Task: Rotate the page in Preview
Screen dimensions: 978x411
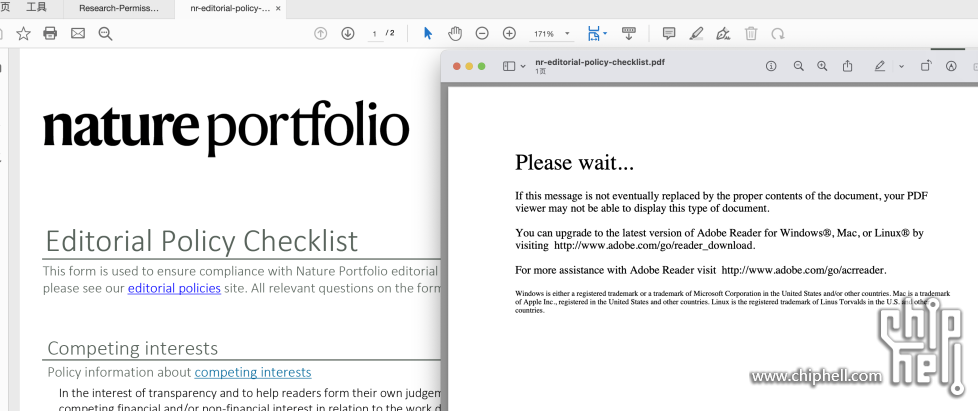Action: point(926,65)
